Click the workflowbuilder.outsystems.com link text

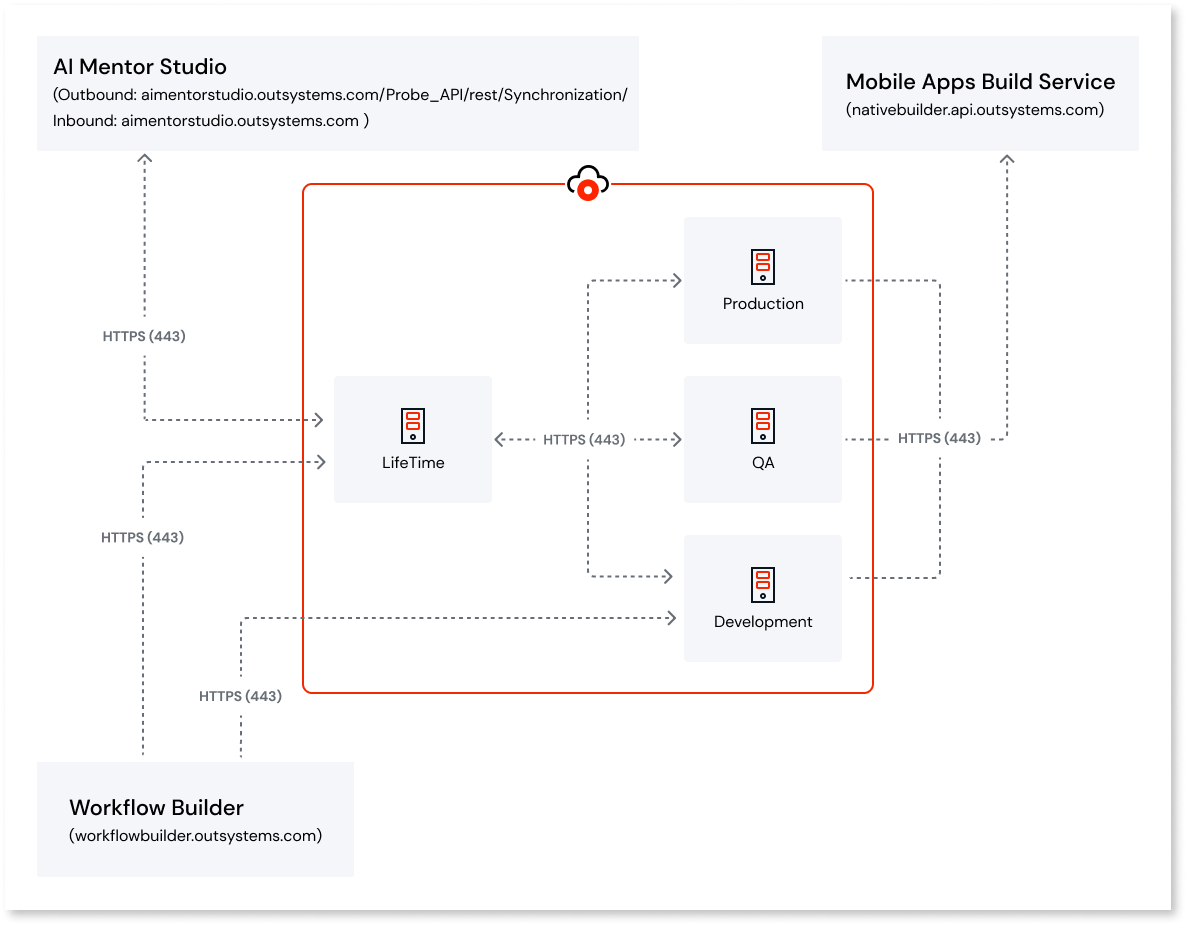pos(195,835)
